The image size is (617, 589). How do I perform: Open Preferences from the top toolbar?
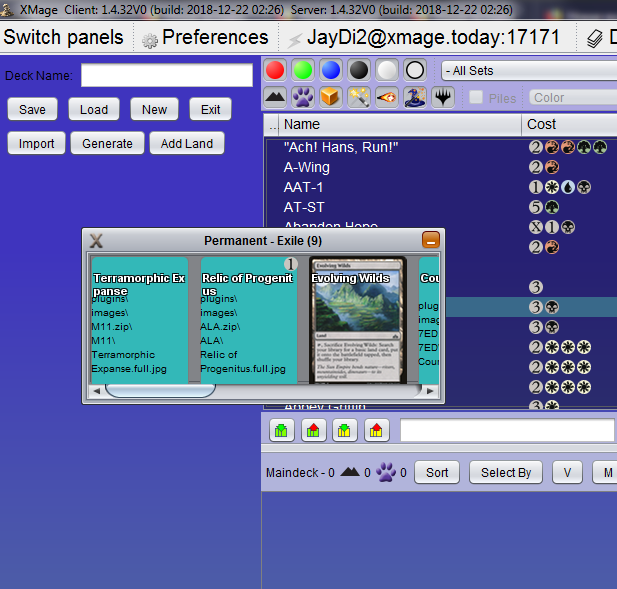[215, 37]
